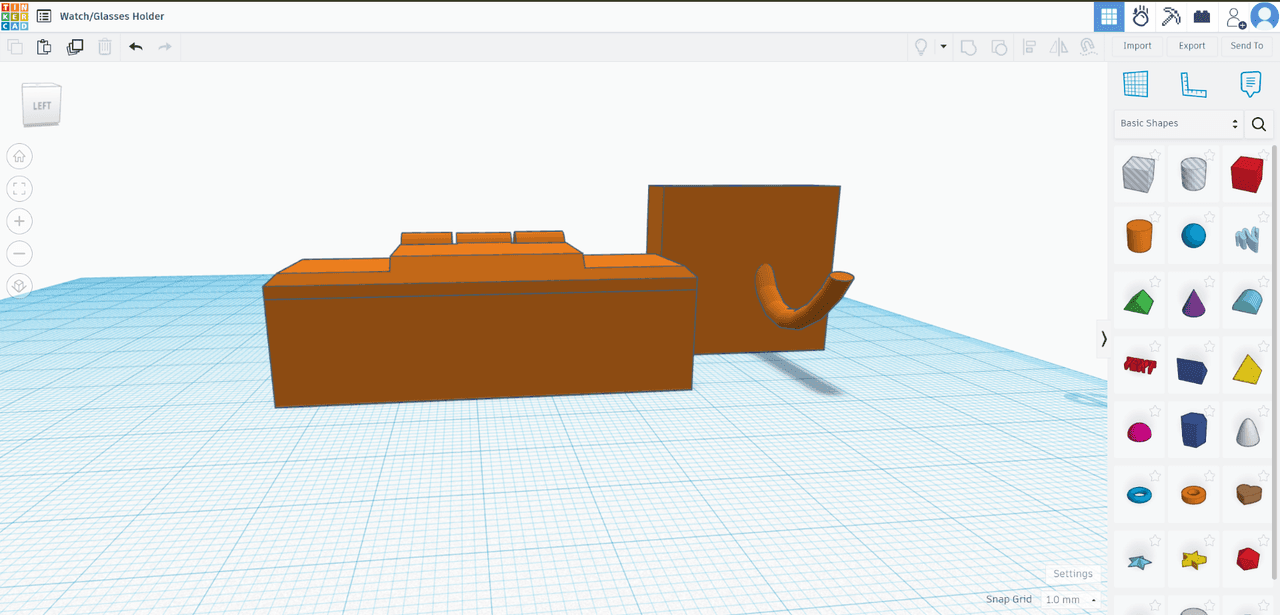Open the Send To menu
This screenshot has width=1280, height=615.
point(1246,46)
